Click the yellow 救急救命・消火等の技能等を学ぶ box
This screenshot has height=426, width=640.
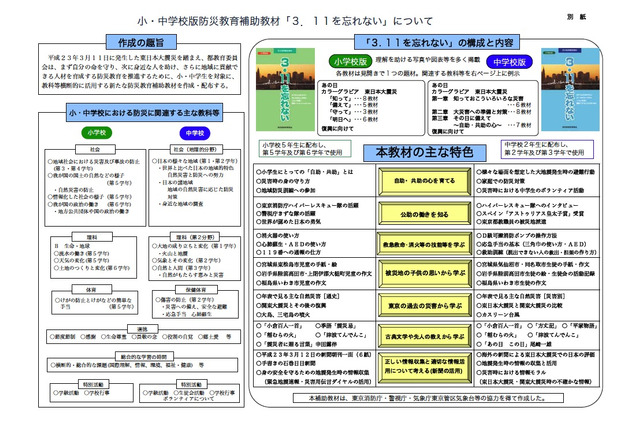(424, 244)
